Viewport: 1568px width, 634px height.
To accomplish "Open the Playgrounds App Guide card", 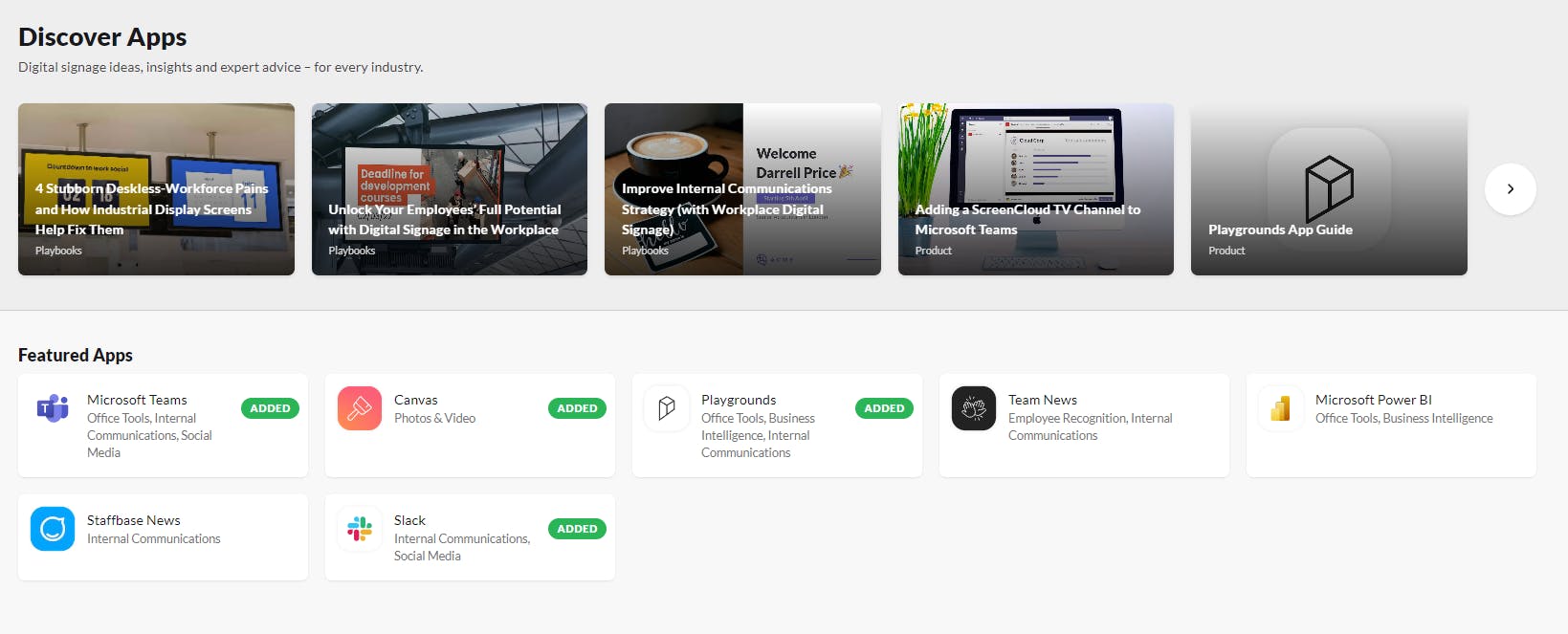I will 1329,189.
